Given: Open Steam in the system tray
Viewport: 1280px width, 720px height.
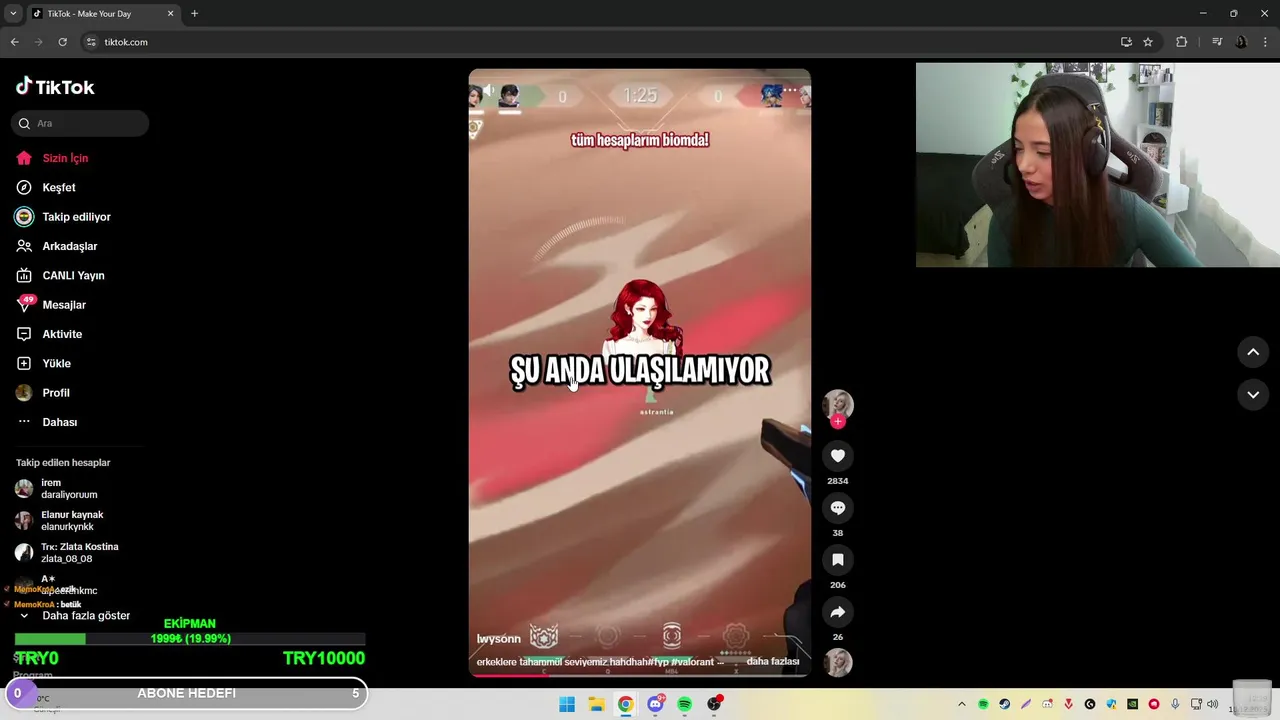Looking at the screenshot, I should (1005, 704).
